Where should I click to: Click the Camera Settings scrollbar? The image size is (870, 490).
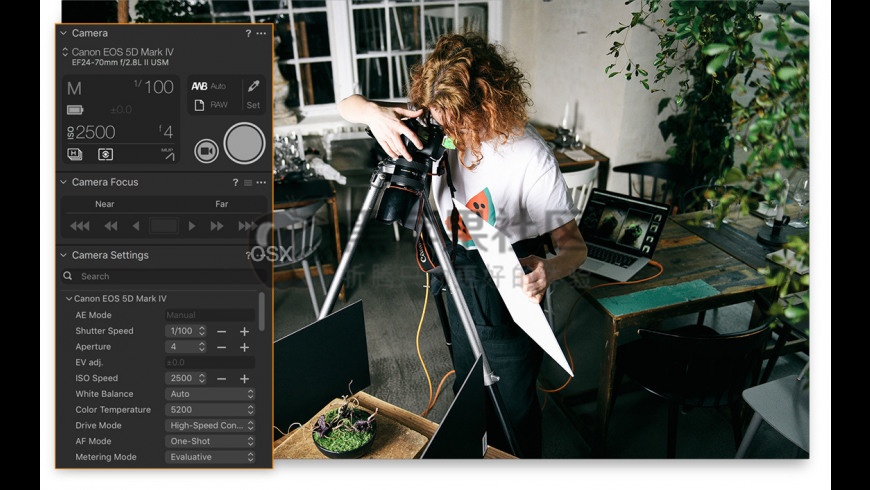click(261, 312)
